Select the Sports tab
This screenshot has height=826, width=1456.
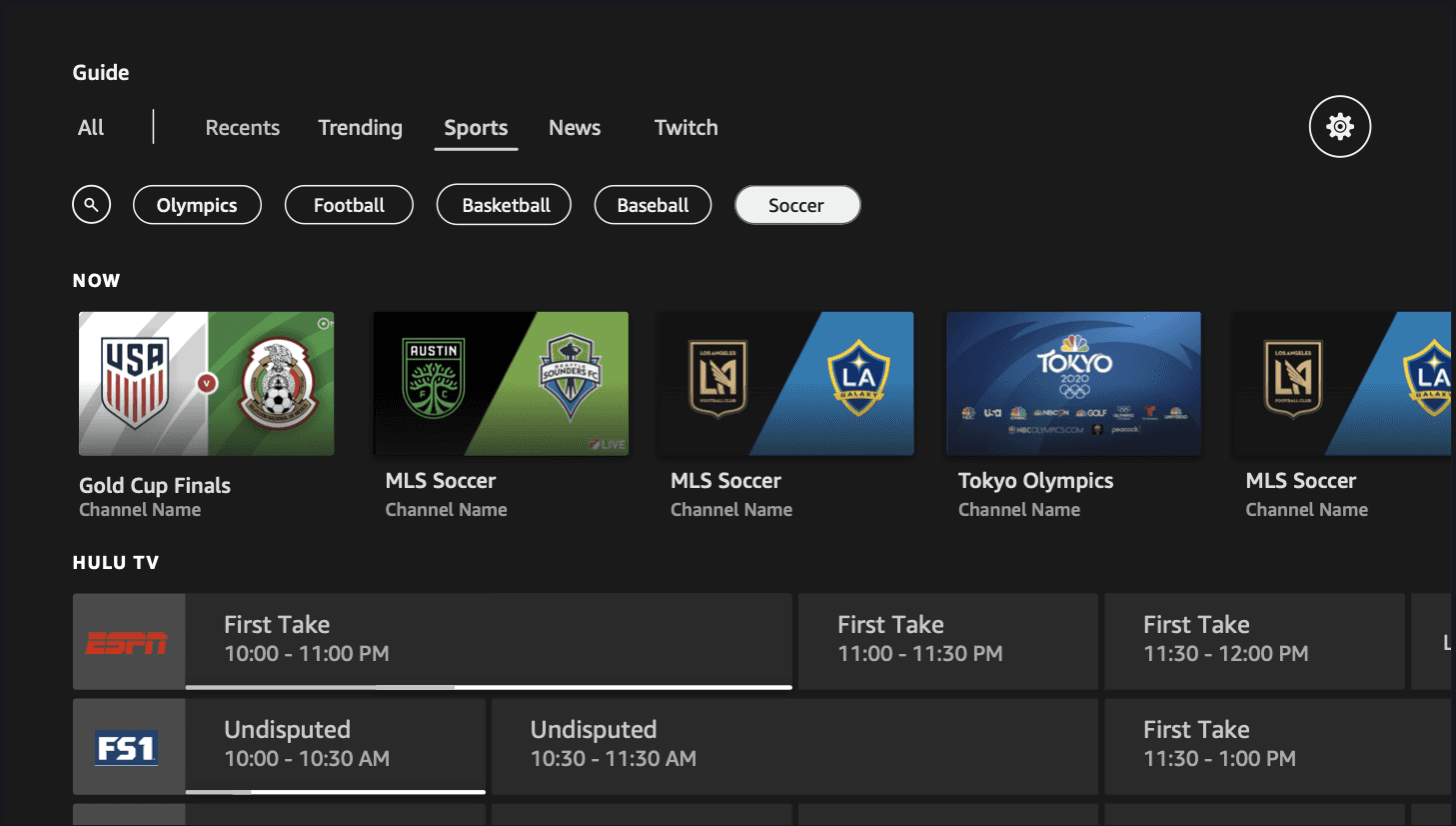(x=476, y=128)
